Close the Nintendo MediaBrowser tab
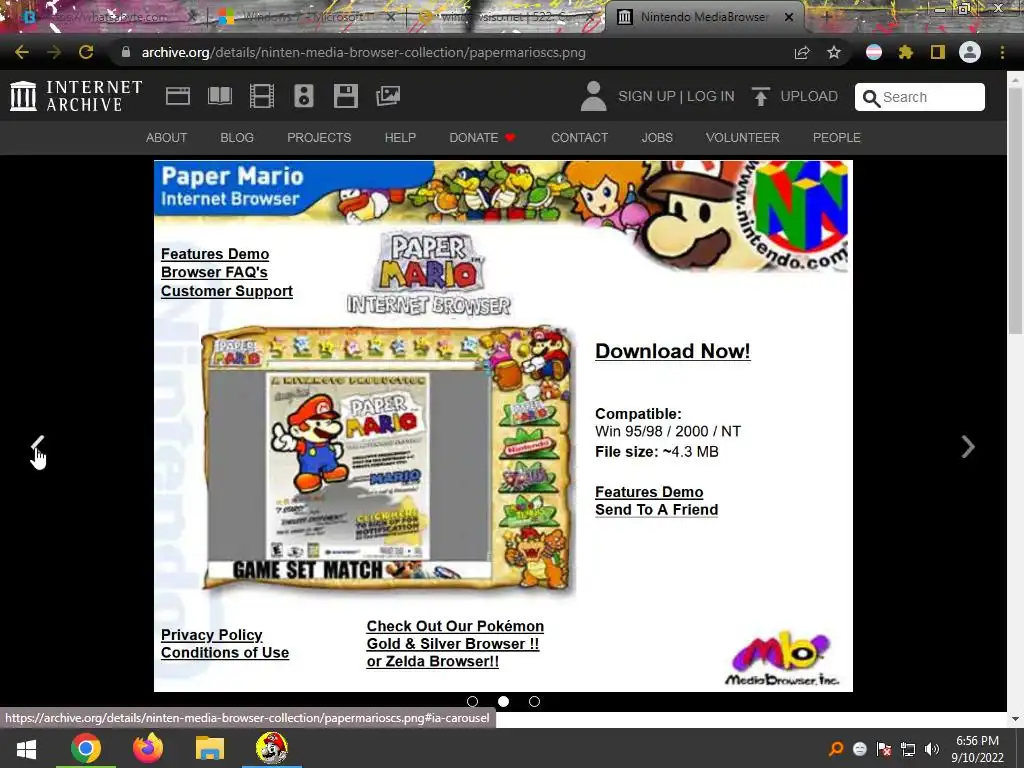This screenshot has height=768, width=1024. [x=789, y=17]
